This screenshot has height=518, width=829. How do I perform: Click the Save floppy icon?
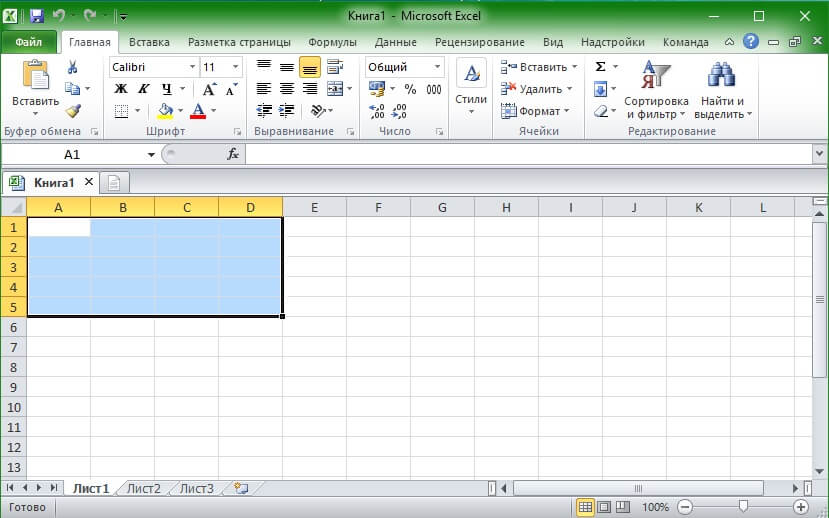[36, 16]
